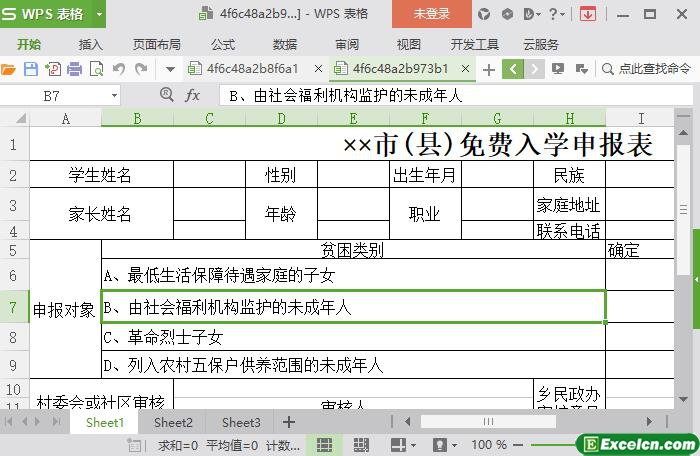Click horizontal scrollbar thumb
The image size is (700, 456).
pos(488,421)
